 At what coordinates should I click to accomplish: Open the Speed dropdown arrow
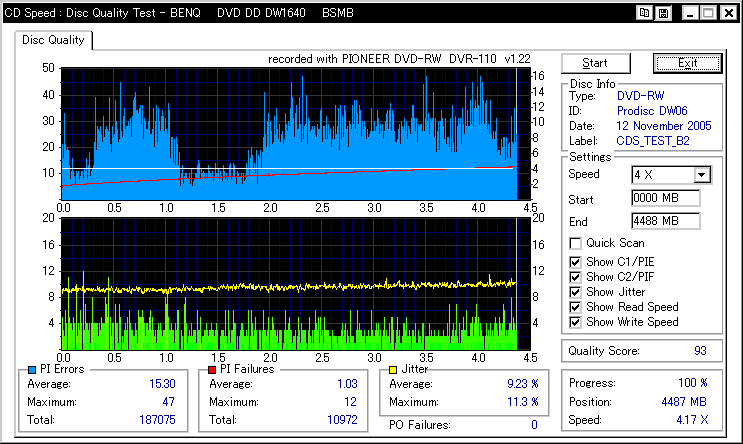[702, 175]
